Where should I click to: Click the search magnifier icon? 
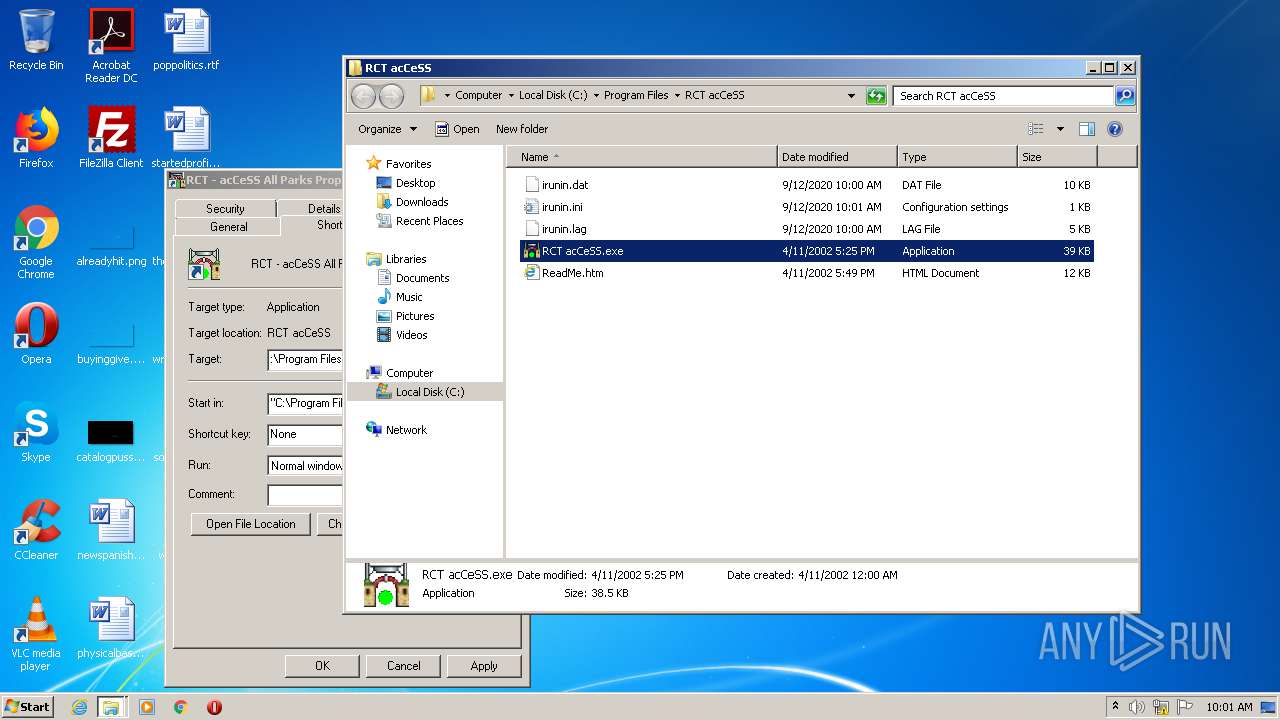pos(1125,96)
